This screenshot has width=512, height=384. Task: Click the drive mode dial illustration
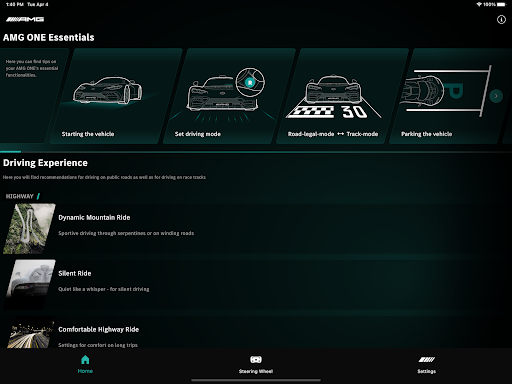click(x=250, y=82)
